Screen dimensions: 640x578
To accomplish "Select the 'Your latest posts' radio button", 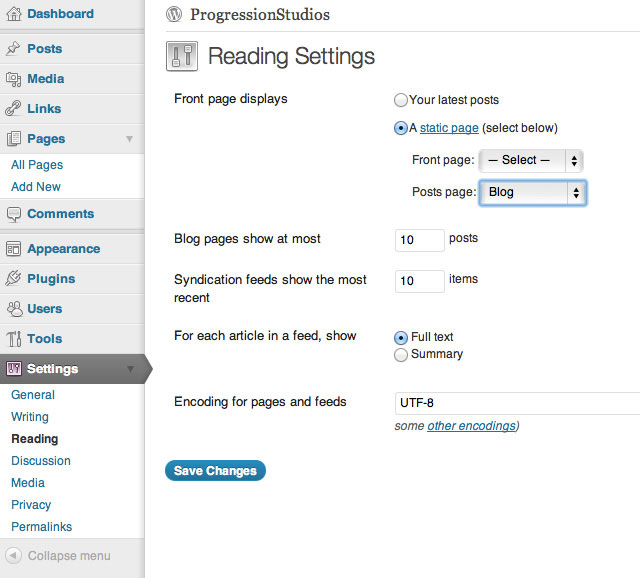I will [401, 100].
